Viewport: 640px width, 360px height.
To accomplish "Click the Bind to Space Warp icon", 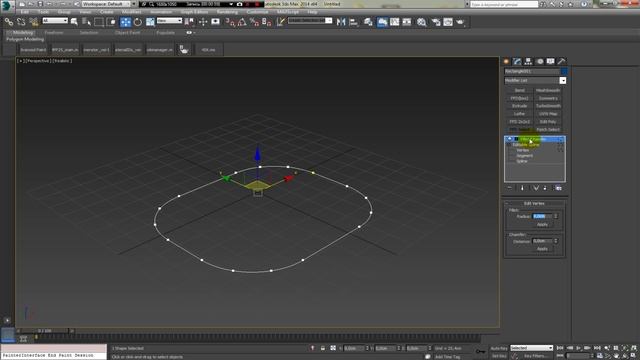I will click(33, 22).
